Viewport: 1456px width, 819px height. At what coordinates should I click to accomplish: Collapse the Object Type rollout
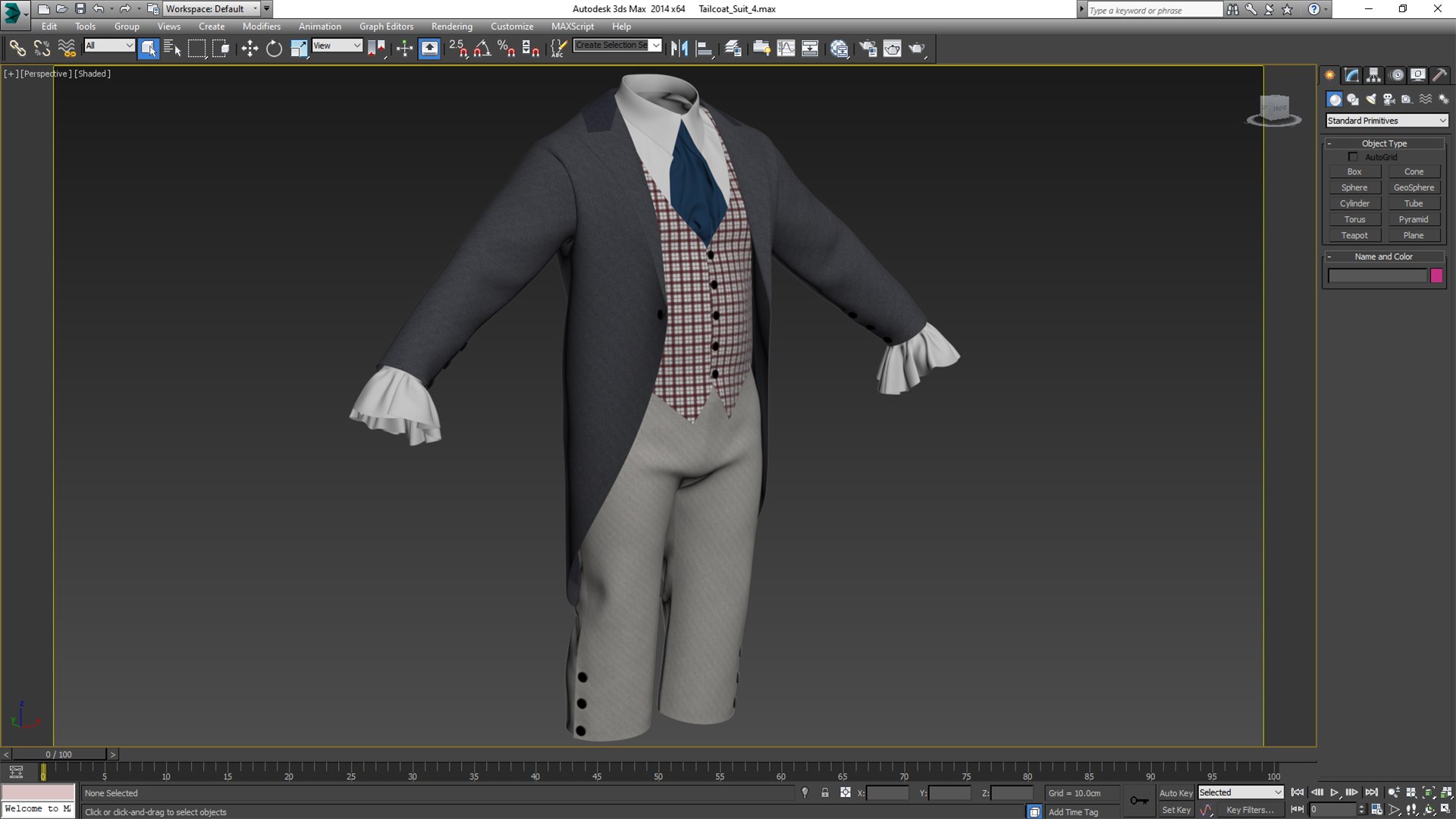1384,143
